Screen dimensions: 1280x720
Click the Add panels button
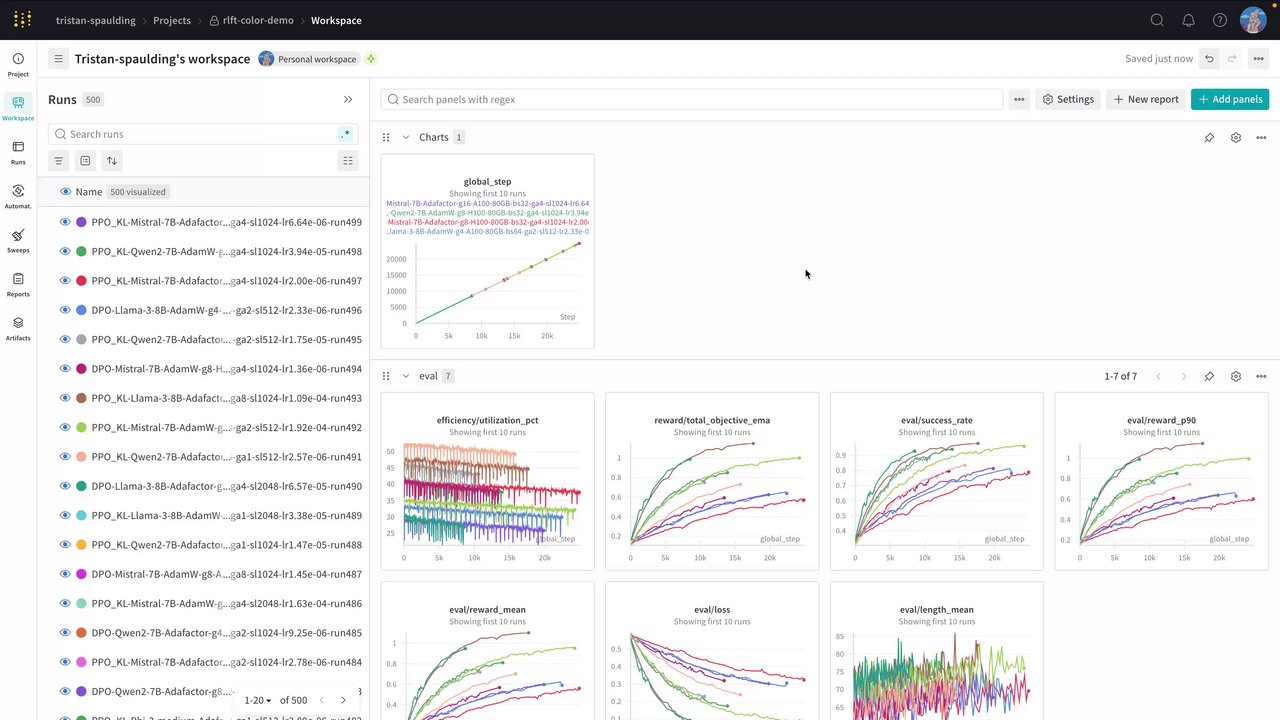coord(1230,99)
